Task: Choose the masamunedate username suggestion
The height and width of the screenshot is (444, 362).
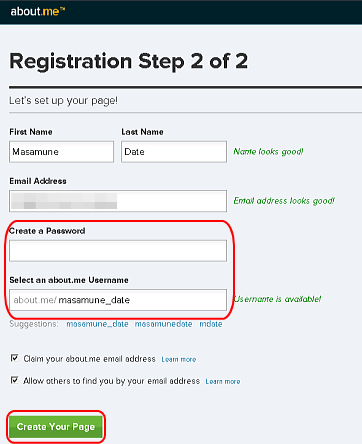Action: [163, 324]
